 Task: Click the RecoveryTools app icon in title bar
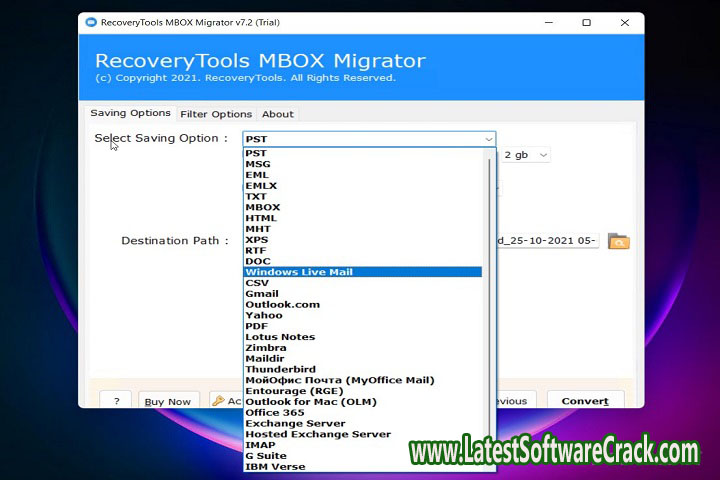(92, 22)
